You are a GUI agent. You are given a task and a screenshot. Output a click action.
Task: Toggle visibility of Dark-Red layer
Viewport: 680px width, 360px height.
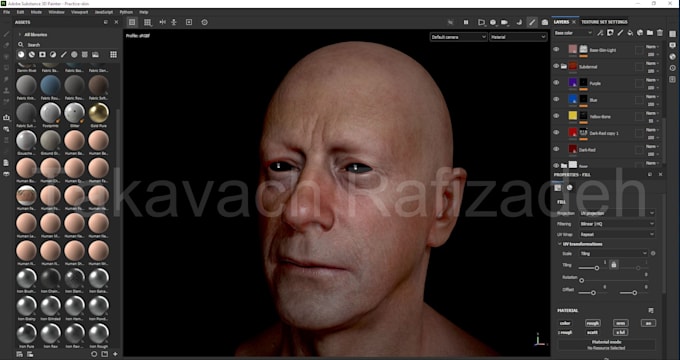(556, 149)
